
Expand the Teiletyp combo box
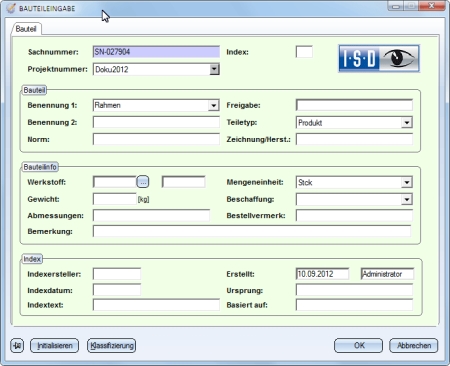407,123
